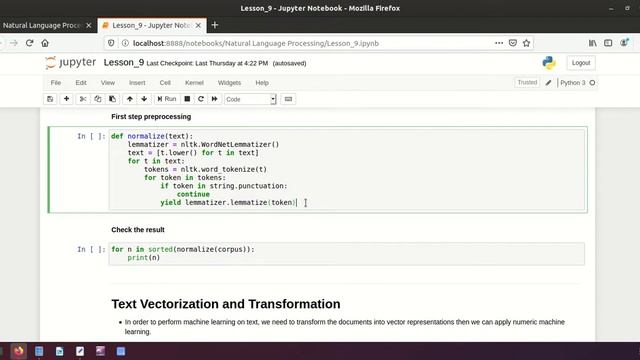Open the text editor taskbar icon

[x=80, y=351]
